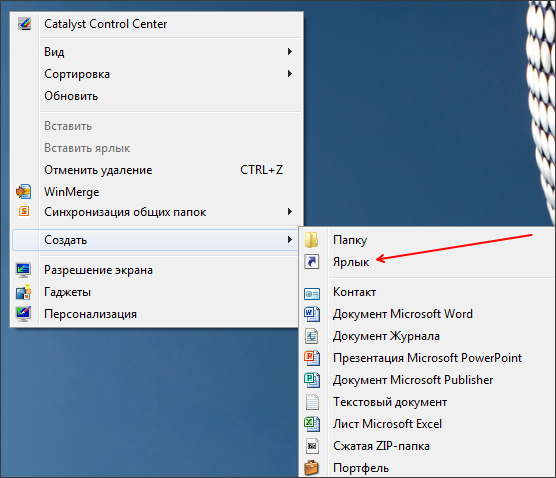Open Разрешение экрана
556x478 pixels.
pyautogui.click(x=156, y=270)
